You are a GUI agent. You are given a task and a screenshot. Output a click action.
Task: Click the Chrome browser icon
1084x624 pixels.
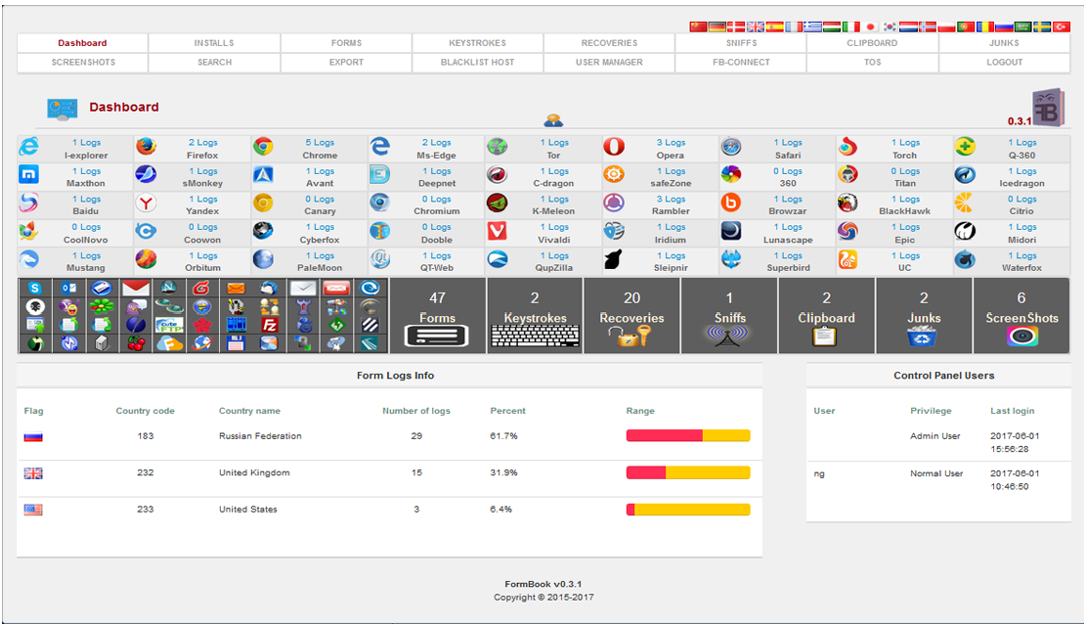click(263, 148)
